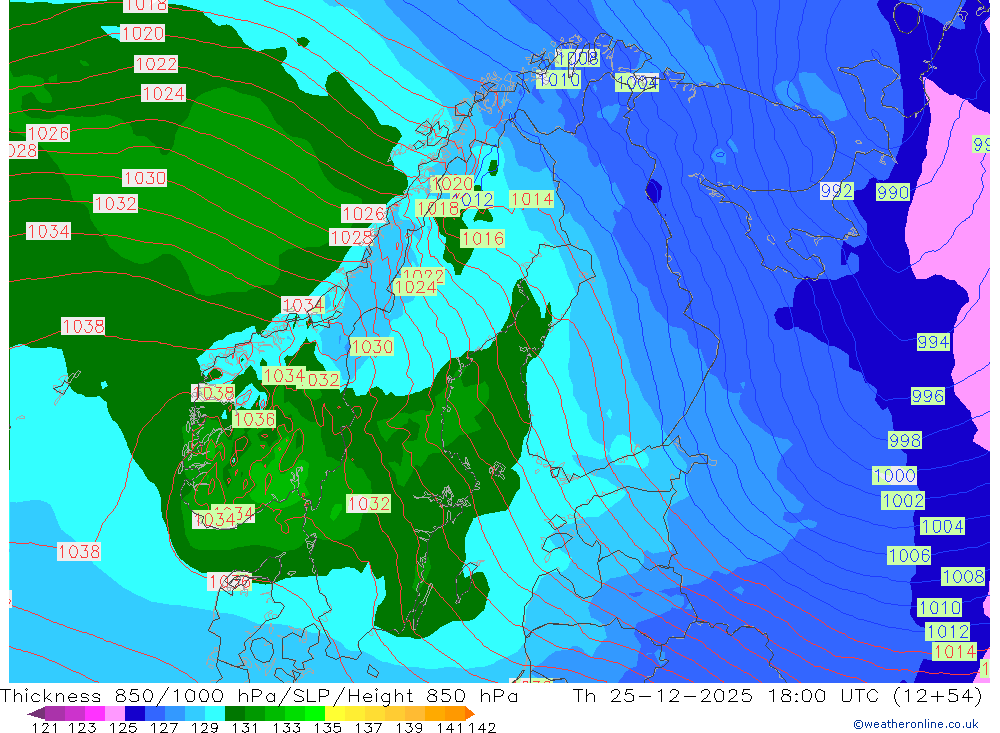The height and width of the screenshot is (733, 1000).
Task: Click the cyan swatch in thickness legend
Action: point(215,713)
